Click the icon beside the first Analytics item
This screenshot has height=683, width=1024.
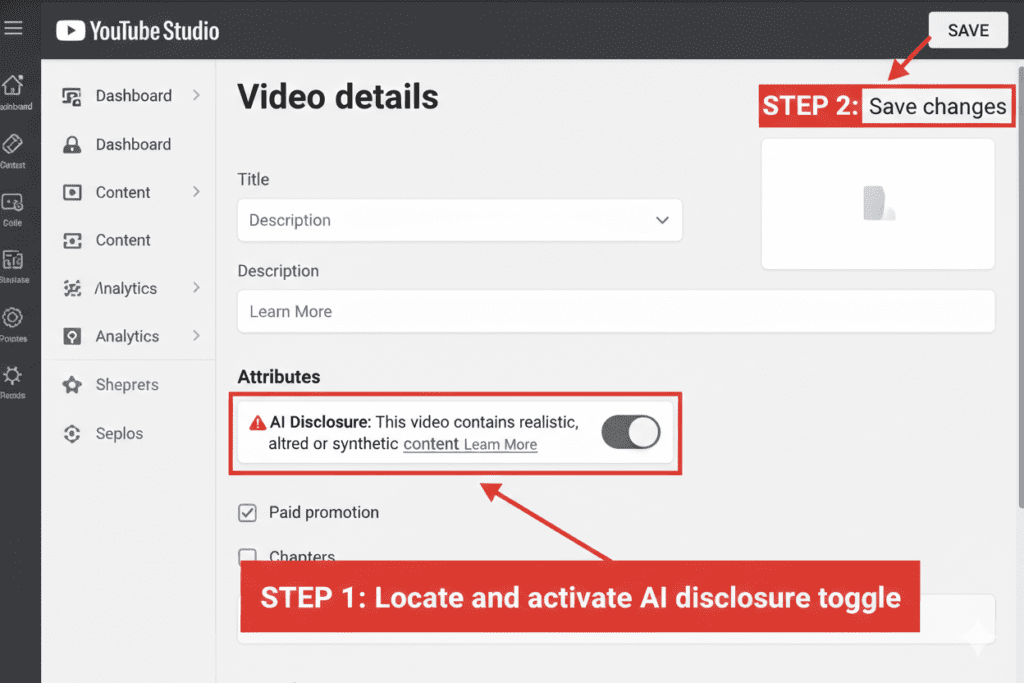72,288
